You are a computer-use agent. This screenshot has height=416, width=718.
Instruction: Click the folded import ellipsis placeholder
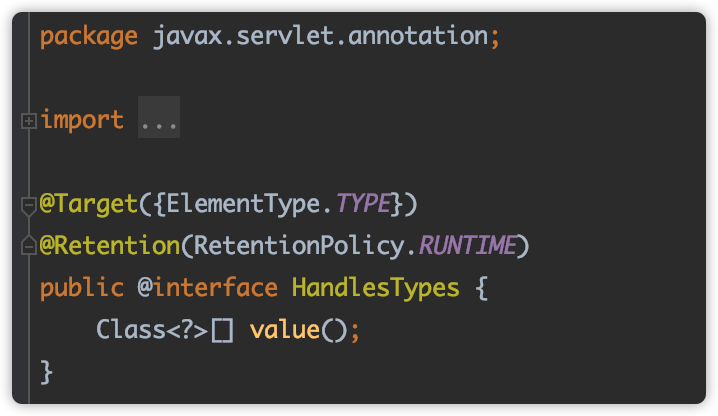(x=158, y=121)
